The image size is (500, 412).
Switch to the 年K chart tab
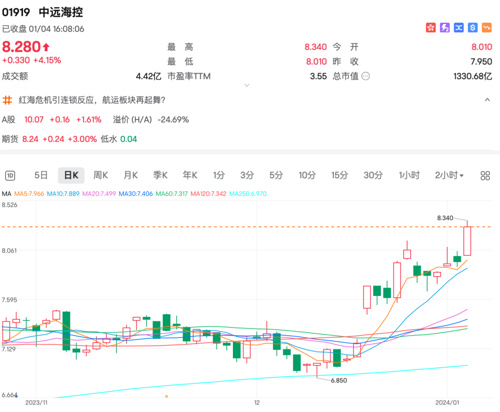pos(190,175)
